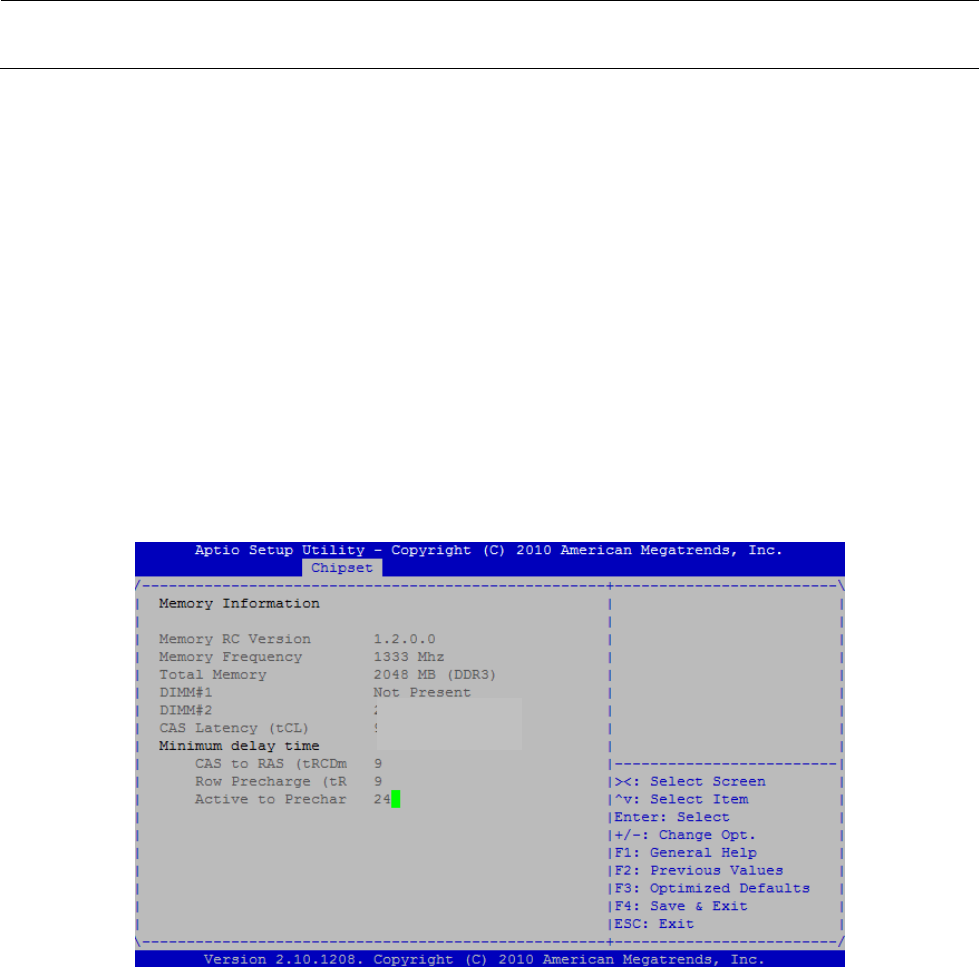Click the Minimum delay time heading
Viewport: 979px width, 967px height.
point(239,746)
